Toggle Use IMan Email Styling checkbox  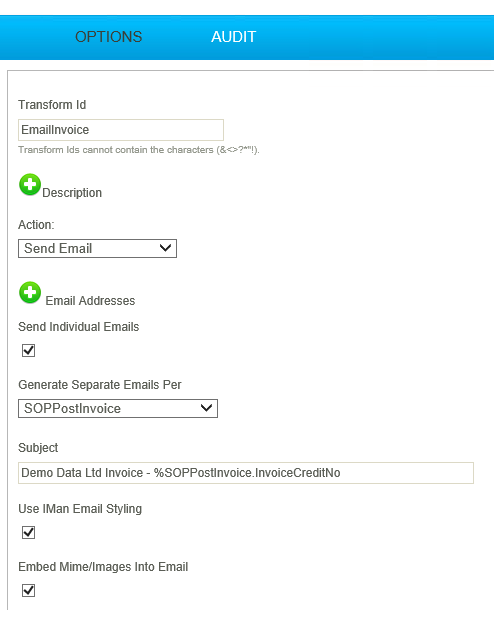(28, 533)
